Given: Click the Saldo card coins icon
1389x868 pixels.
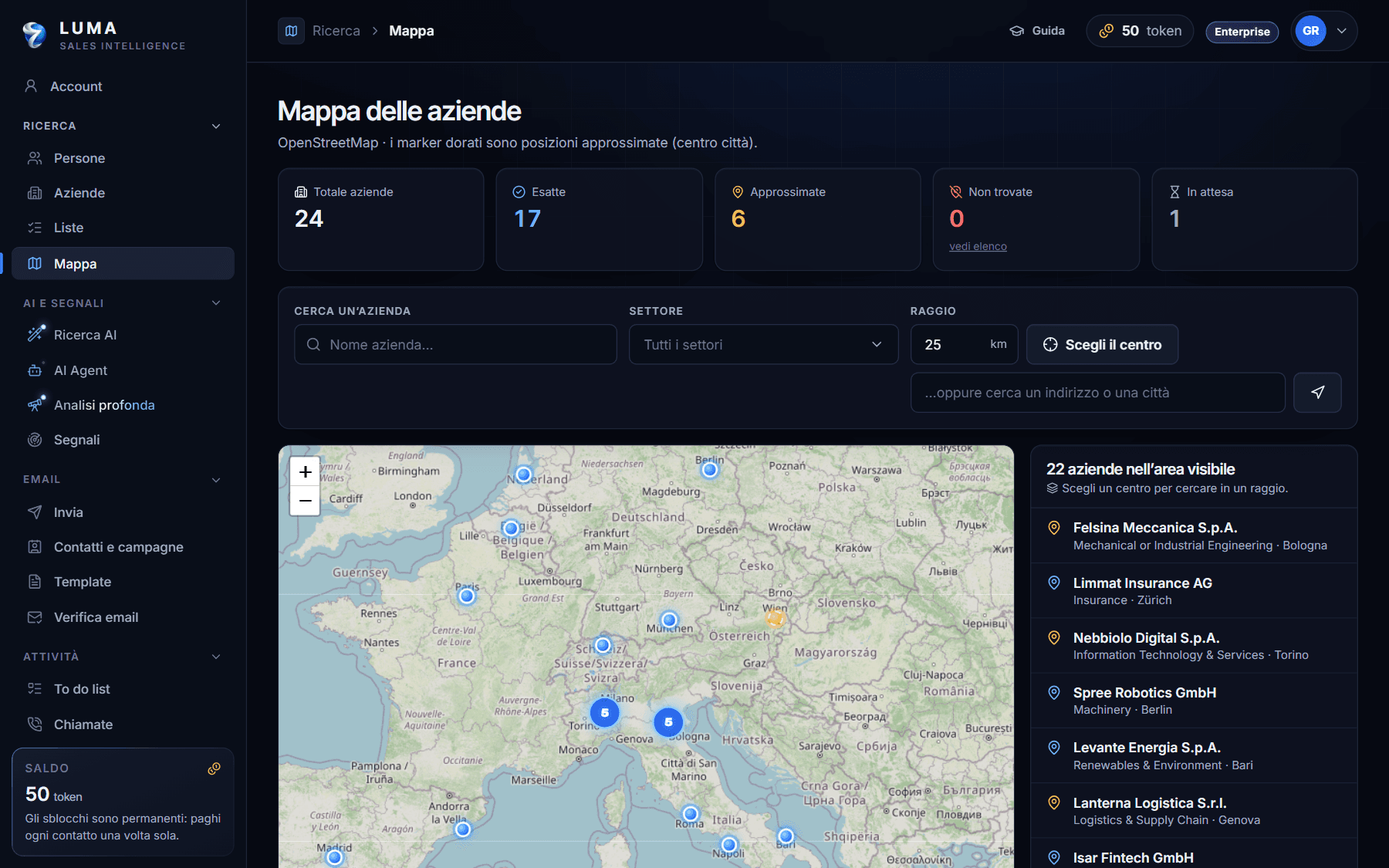Looking at the screenshot, I should click(x=215, y=768).
